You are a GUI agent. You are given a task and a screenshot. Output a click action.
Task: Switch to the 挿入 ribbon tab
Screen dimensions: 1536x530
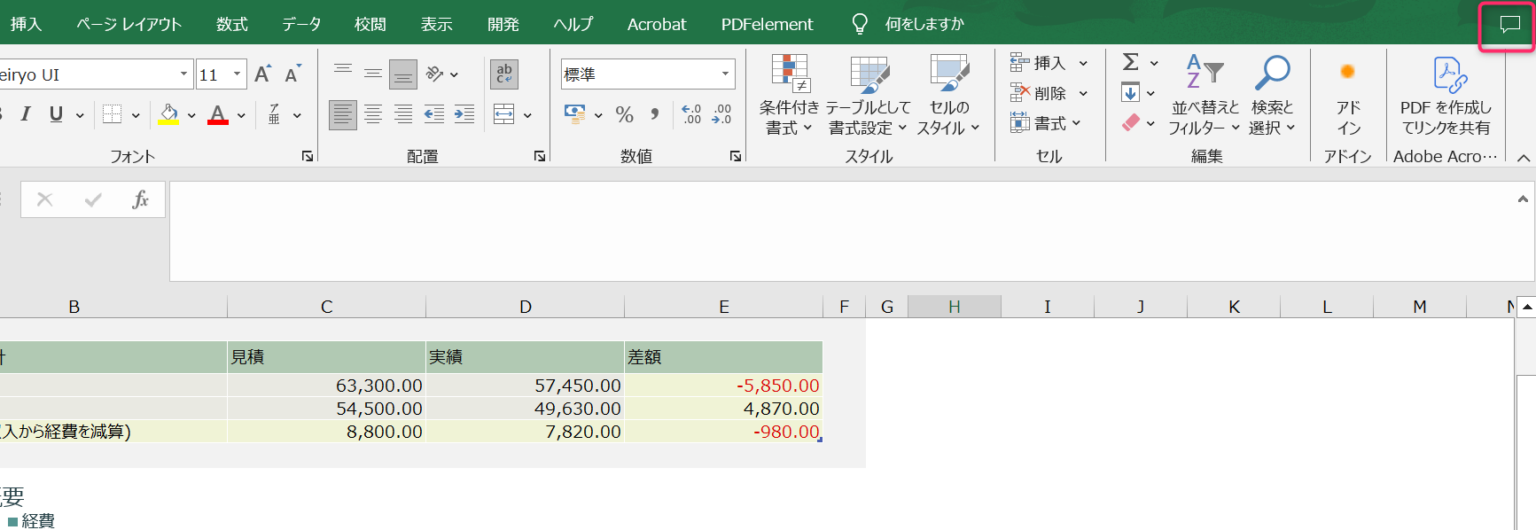pyautogui.click(x=25, y=24)
